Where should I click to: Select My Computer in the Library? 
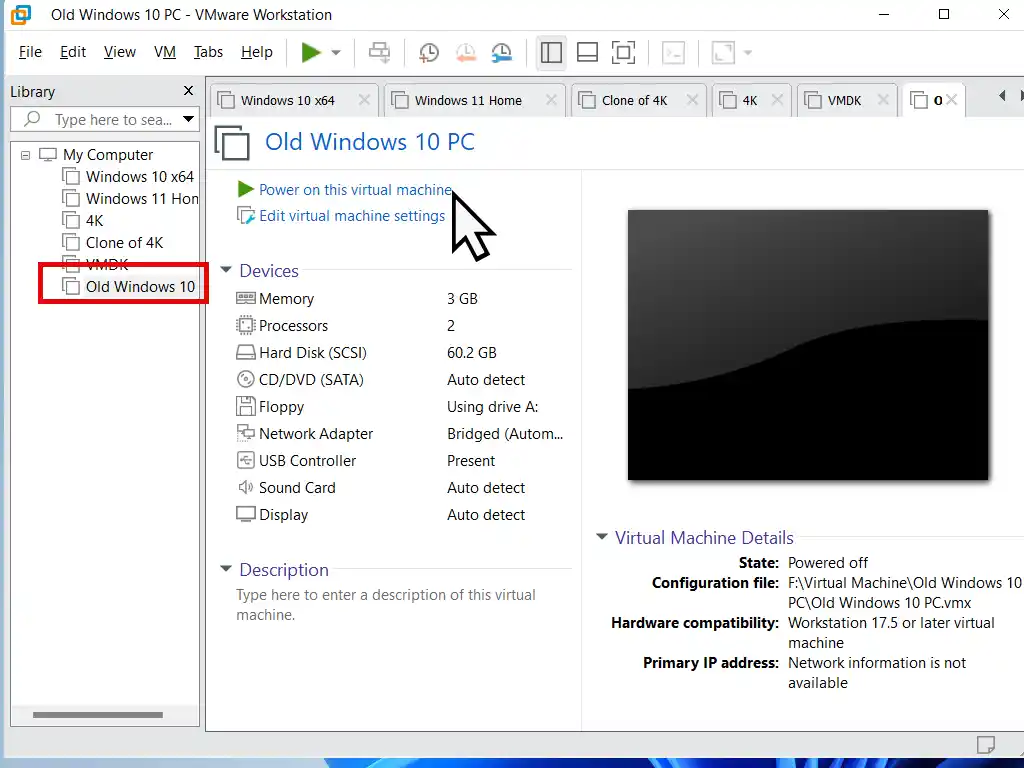pyautogui.click(x=108, y=155)
